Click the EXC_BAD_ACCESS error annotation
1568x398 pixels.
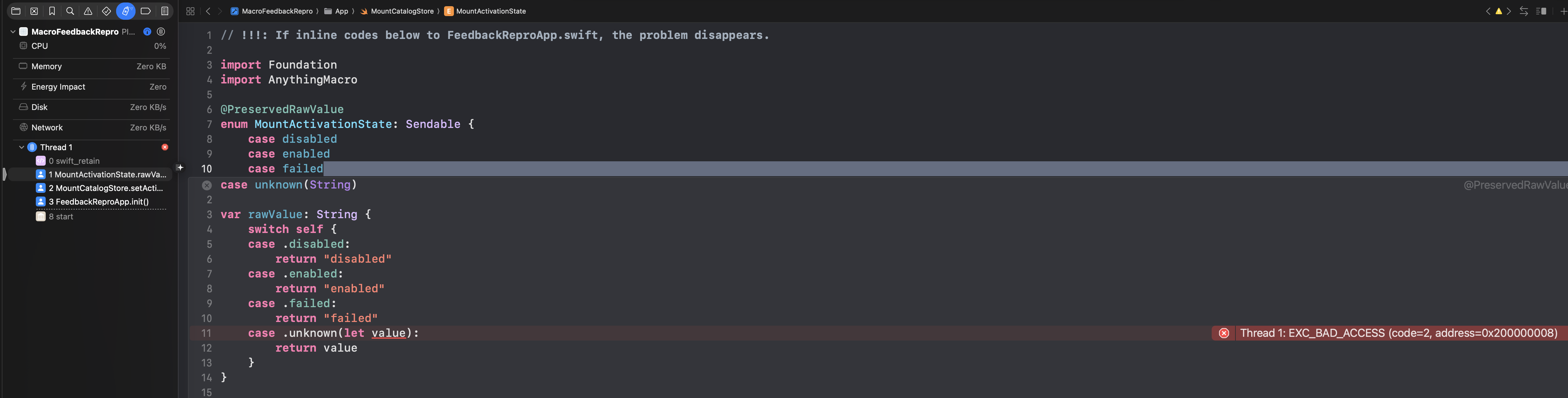(x=1398, y=333)
